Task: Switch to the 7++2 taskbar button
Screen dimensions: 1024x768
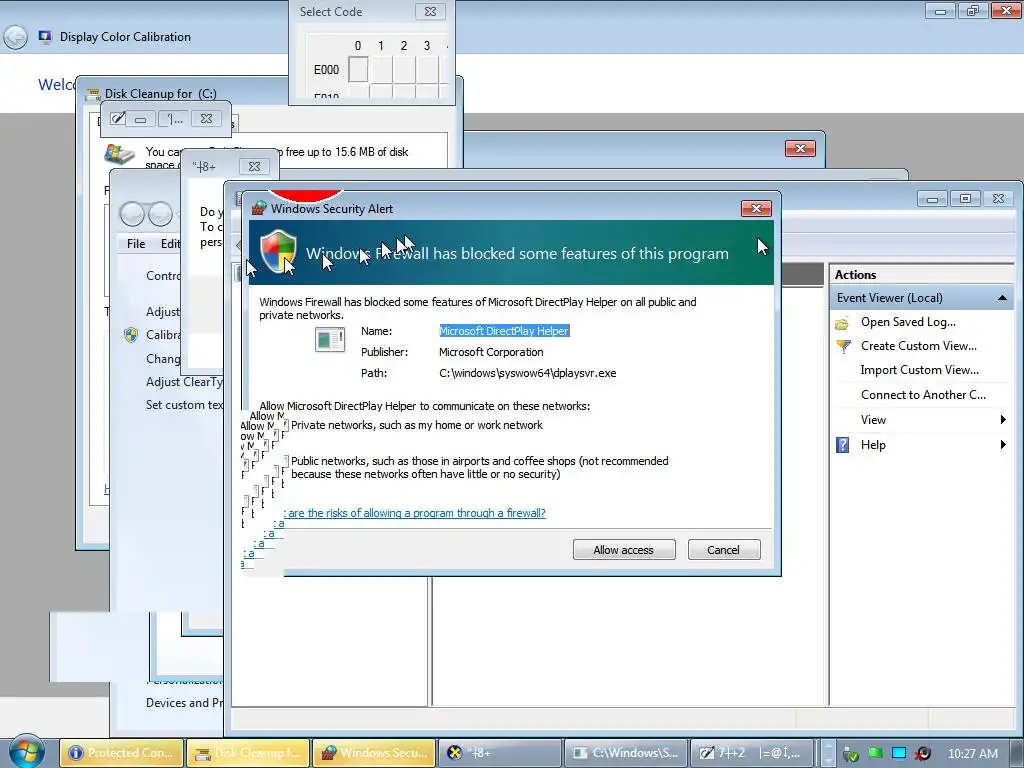Action: (752, 753)
